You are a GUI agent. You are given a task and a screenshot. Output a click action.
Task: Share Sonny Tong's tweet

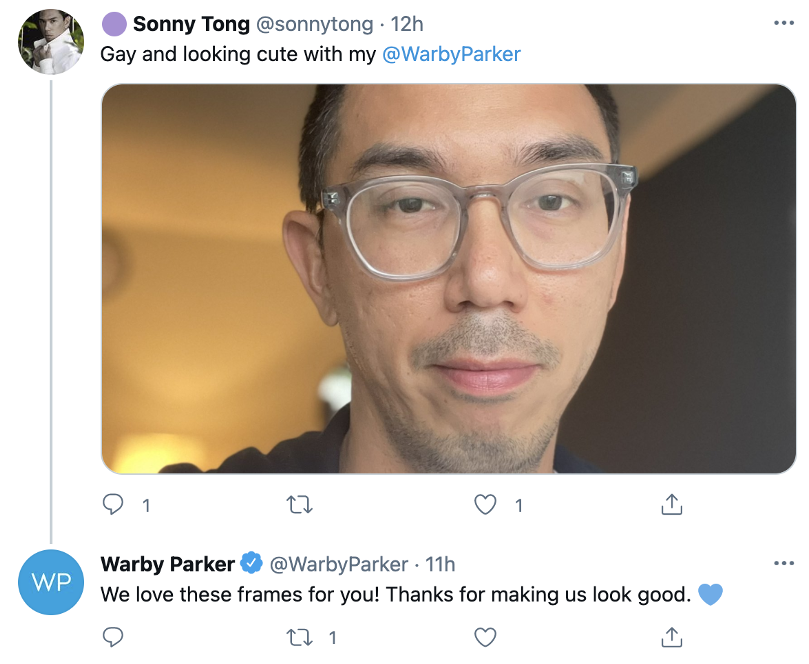click(x=673, y=505)
